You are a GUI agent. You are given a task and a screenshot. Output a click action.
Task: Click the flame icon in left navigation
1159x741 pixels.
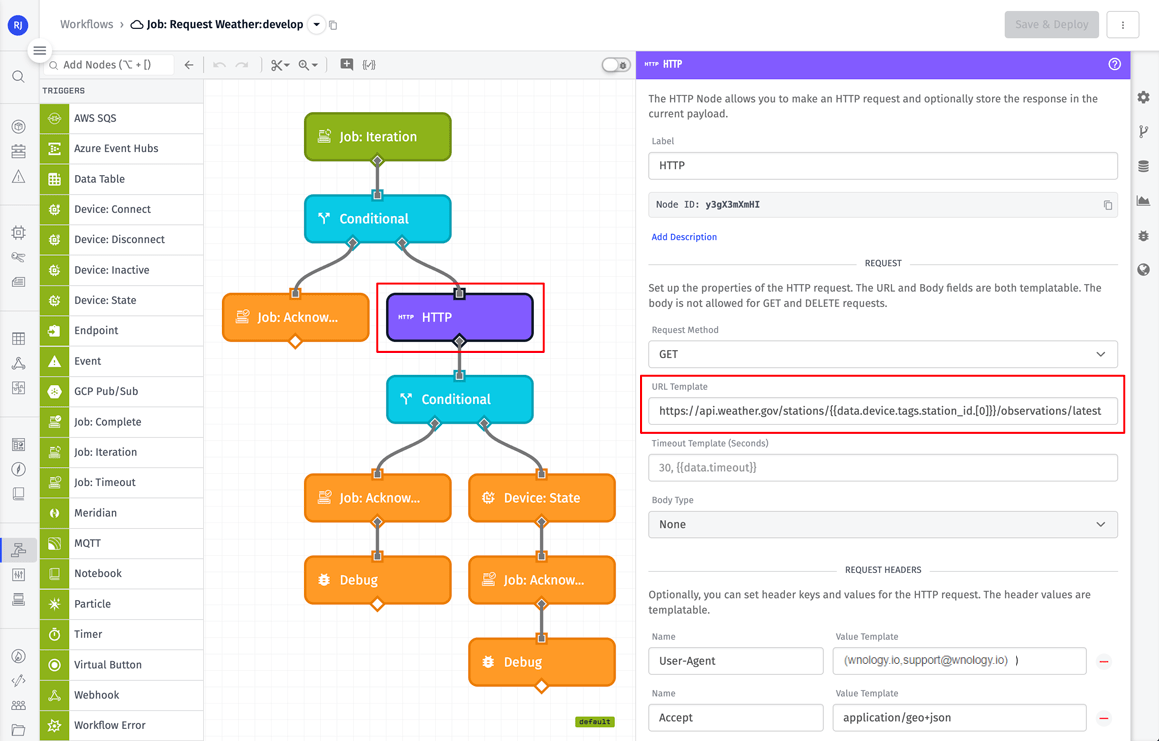[18, 656]
